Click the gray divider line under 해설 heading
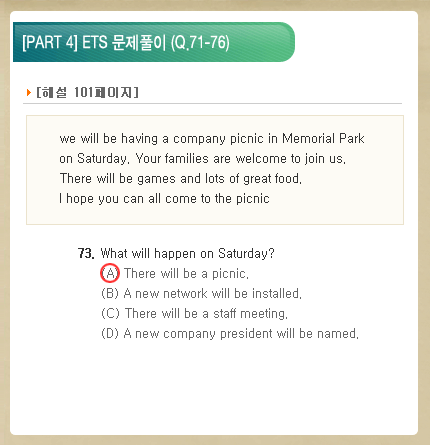 point(212,104)
